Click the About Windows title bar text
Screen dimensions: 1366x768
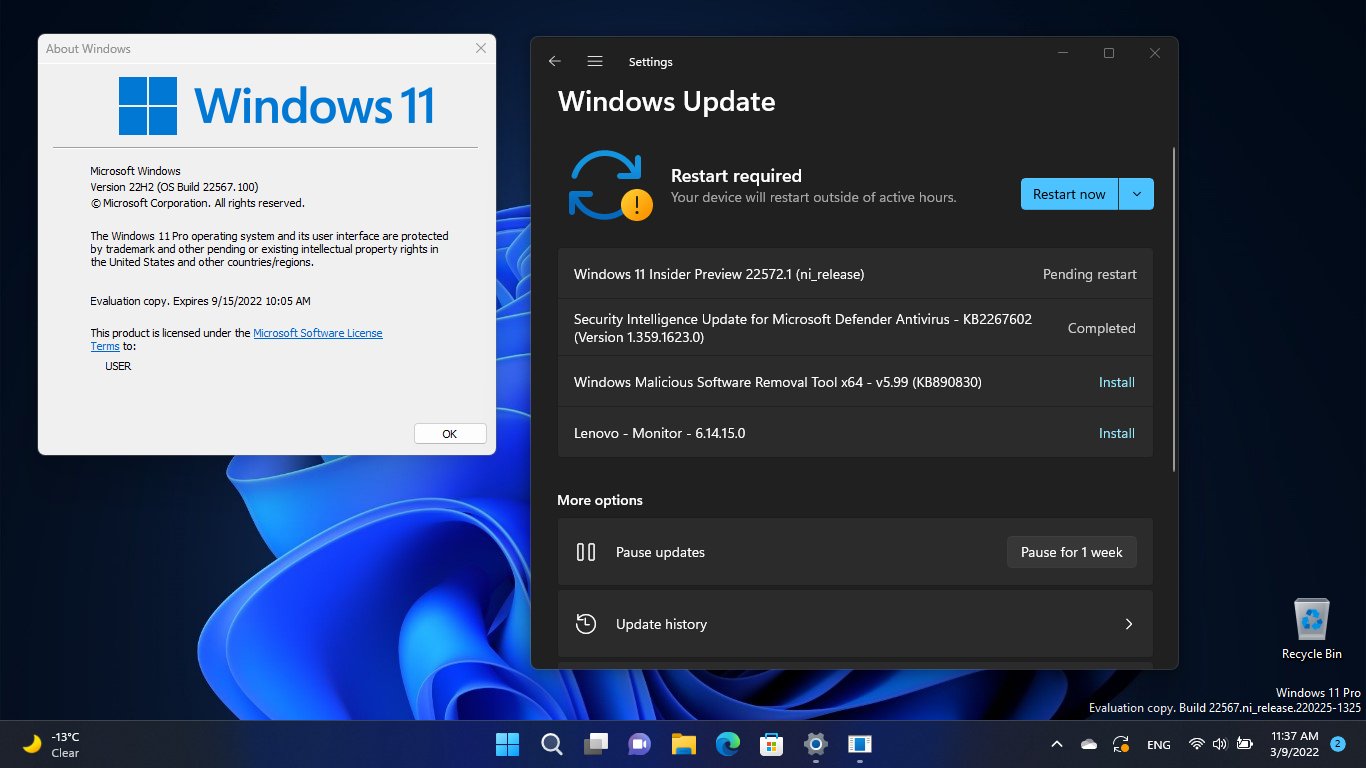coord(88,49)
